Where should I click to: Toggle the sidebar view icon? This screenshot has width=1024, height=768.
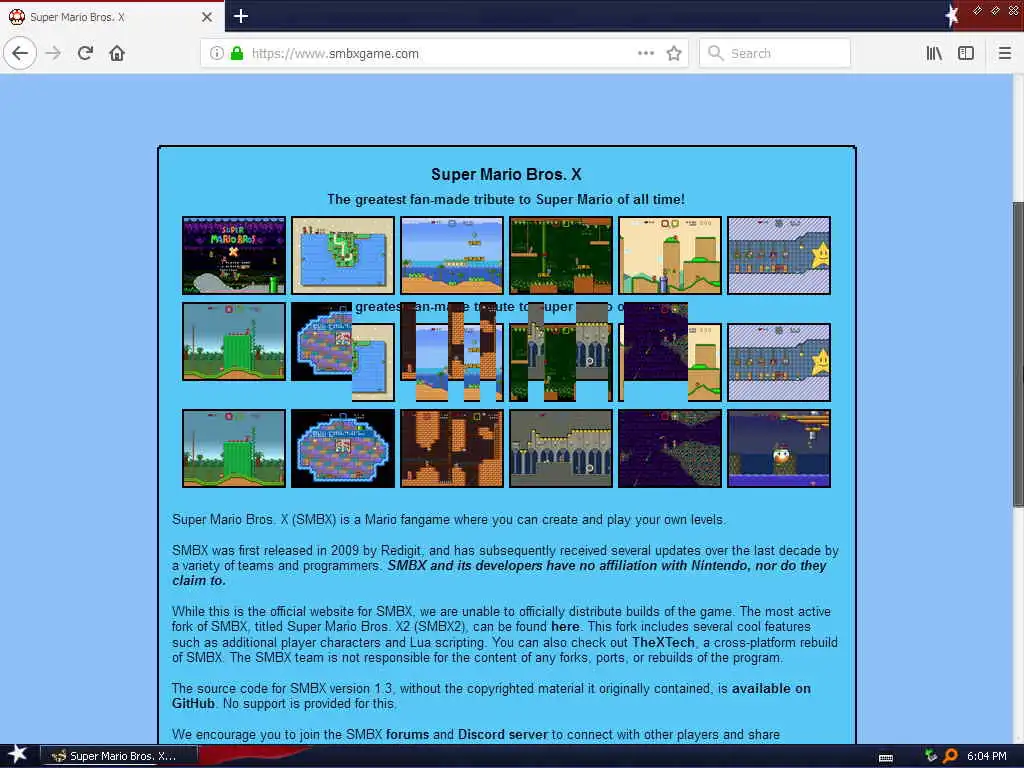(966, 53)
